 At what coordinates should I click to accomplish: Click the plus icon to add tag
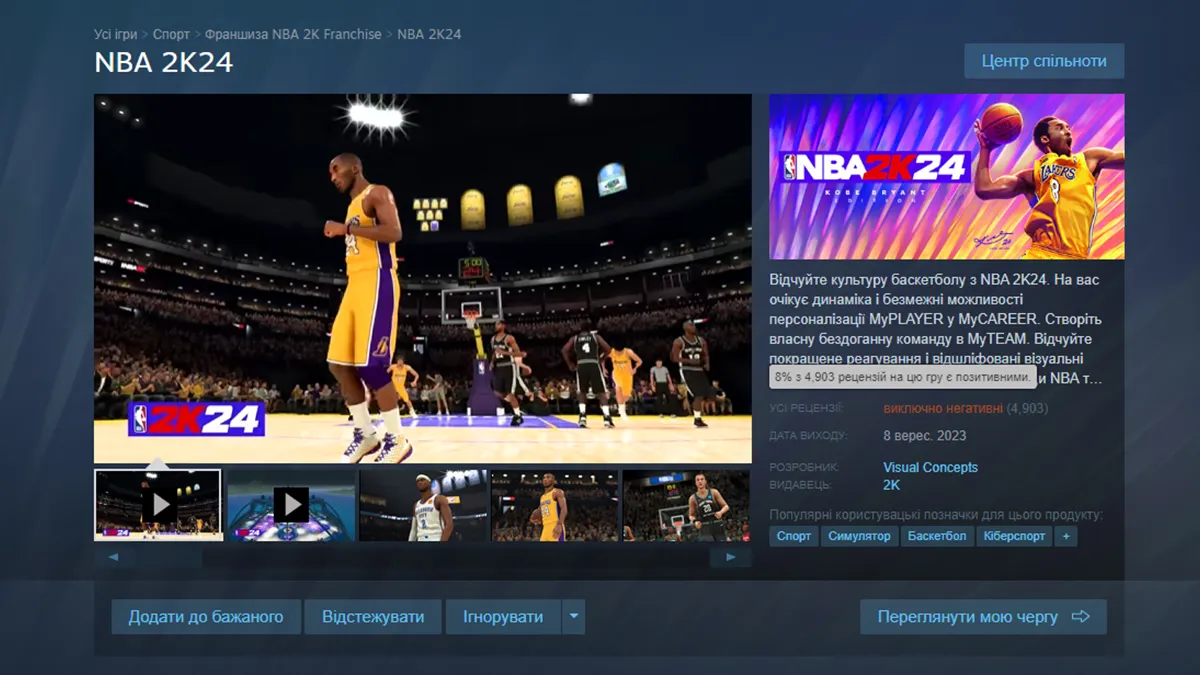click(1066, 537)
